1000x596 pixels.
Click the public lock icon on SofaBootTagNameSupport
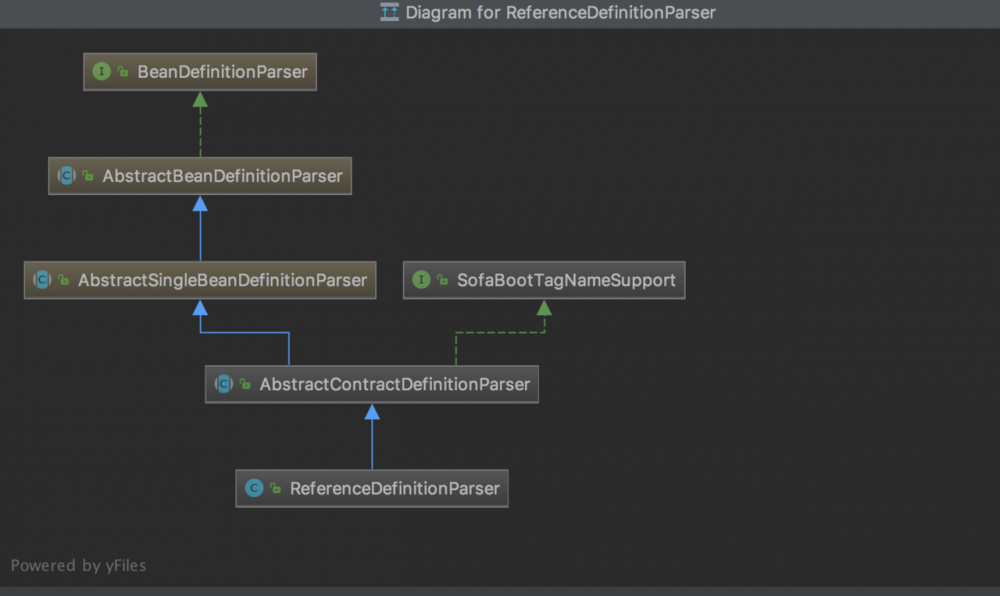click(x=442, y=281)
